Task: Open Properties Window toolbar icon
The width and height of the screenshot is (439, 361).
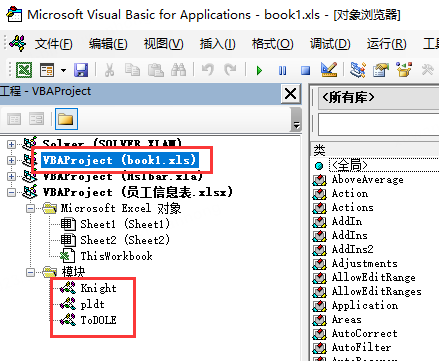Action: coord(381,70)
